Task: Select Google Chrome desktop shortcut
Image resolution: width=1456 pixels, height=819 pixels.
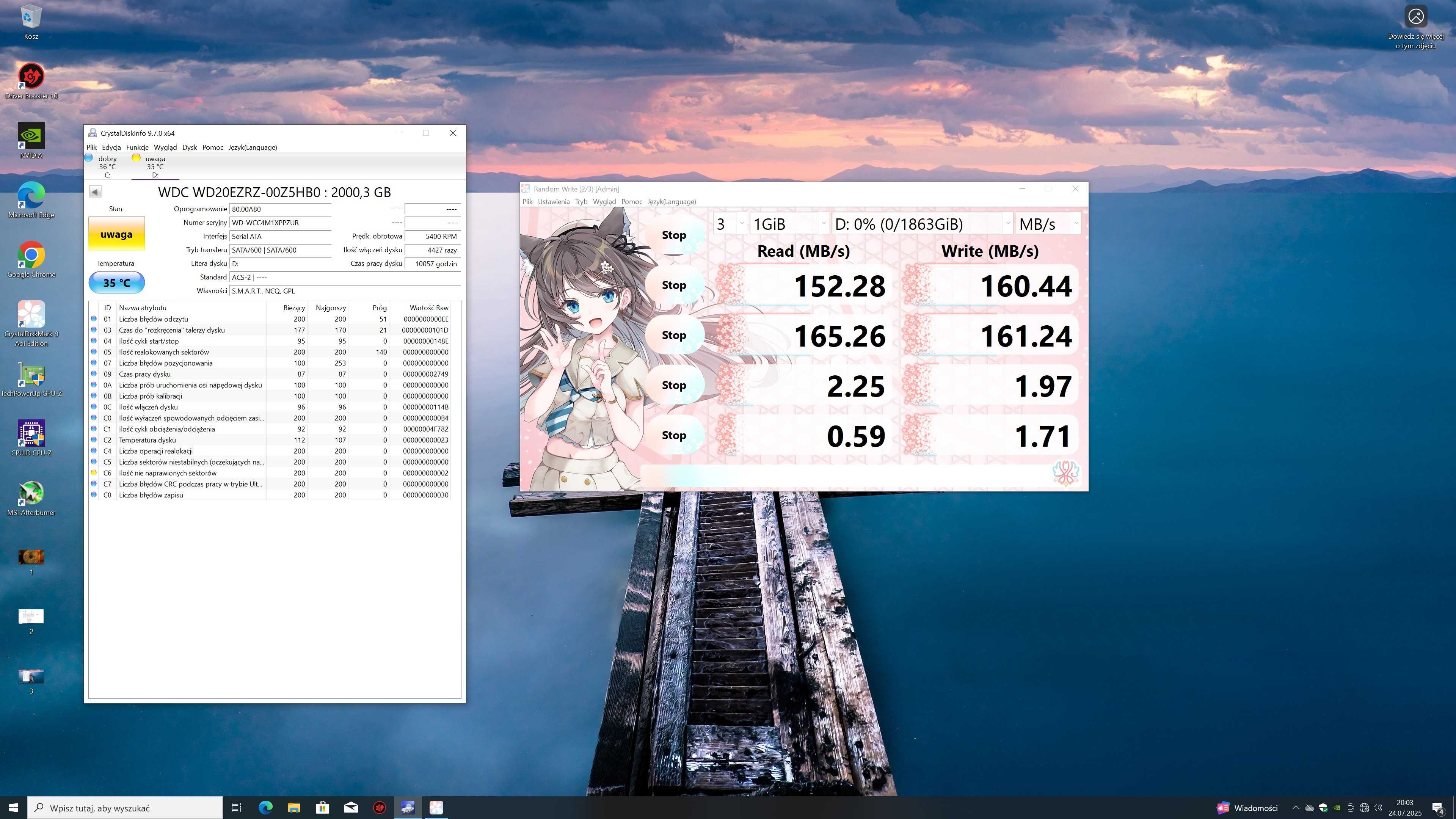Action: click(x=31, y=259)
